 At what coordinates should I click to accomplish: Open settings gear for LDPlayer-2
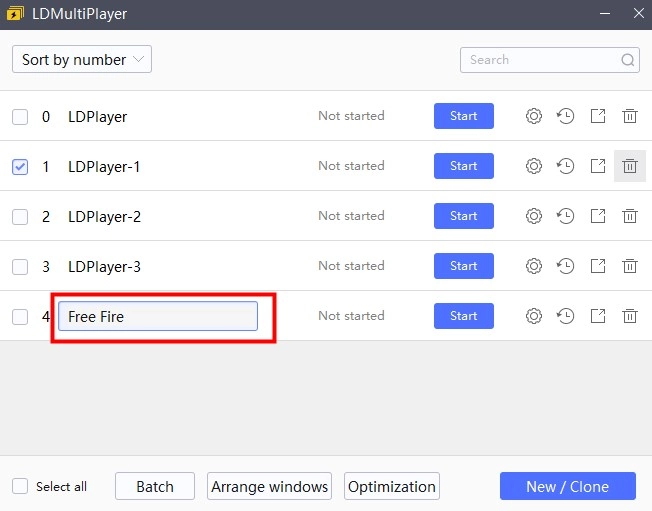tap(533, 216)
